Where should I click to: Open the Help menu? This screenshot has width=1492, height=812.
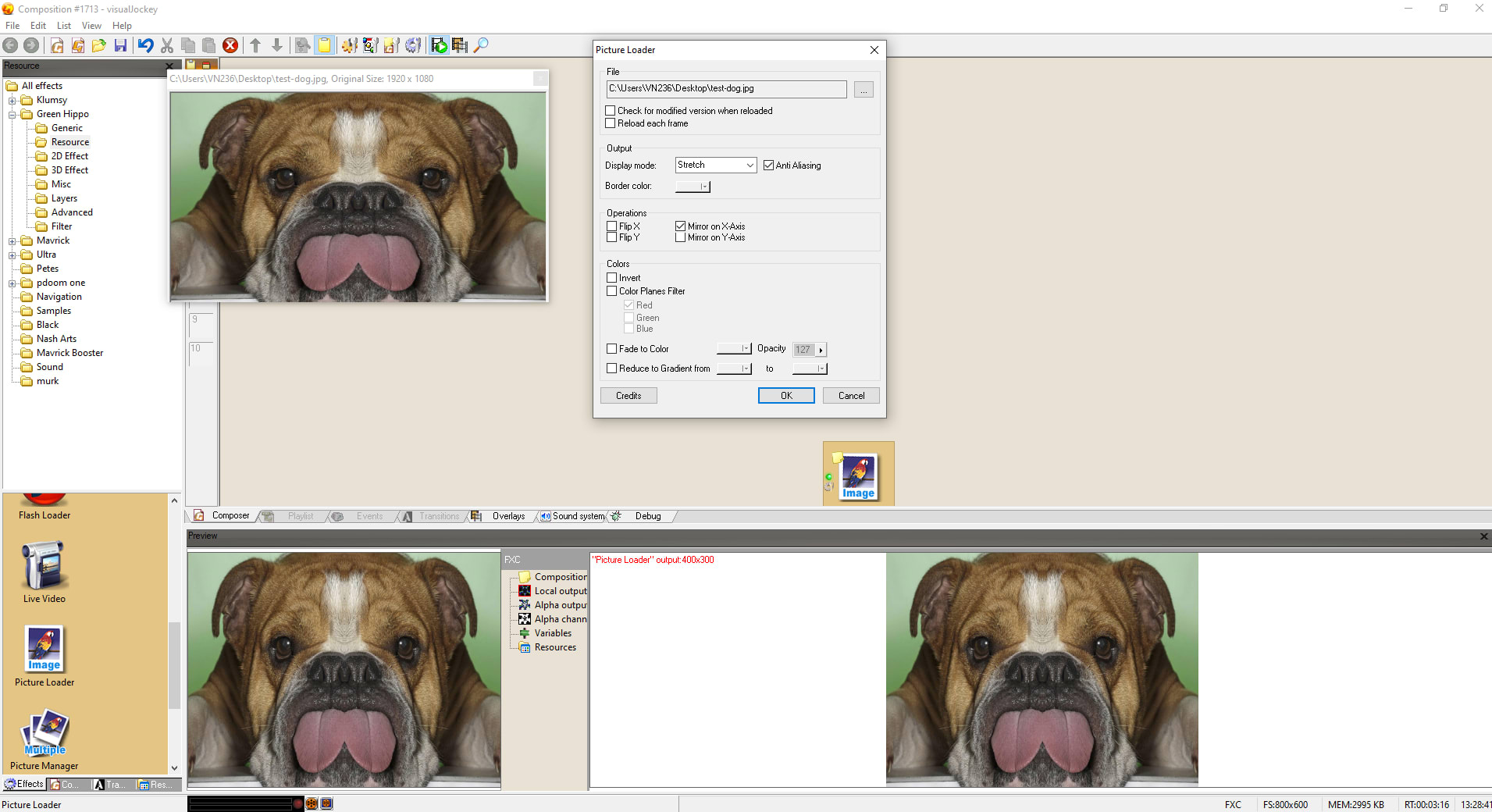(x=122, y=26)
